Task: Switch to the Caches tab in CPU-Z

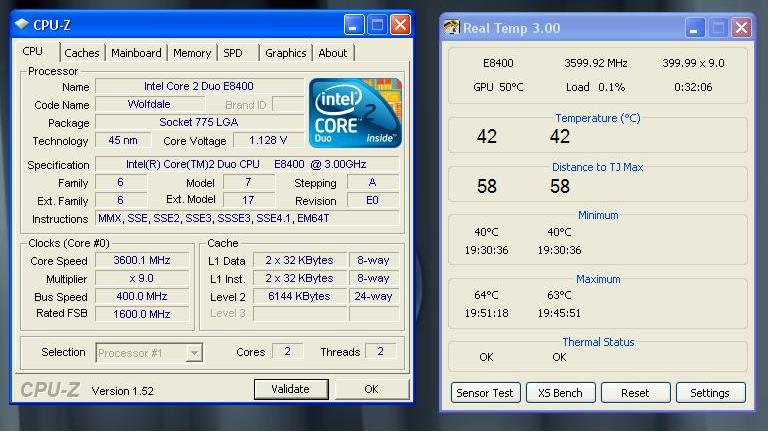Action: click(x=82, y=53)
